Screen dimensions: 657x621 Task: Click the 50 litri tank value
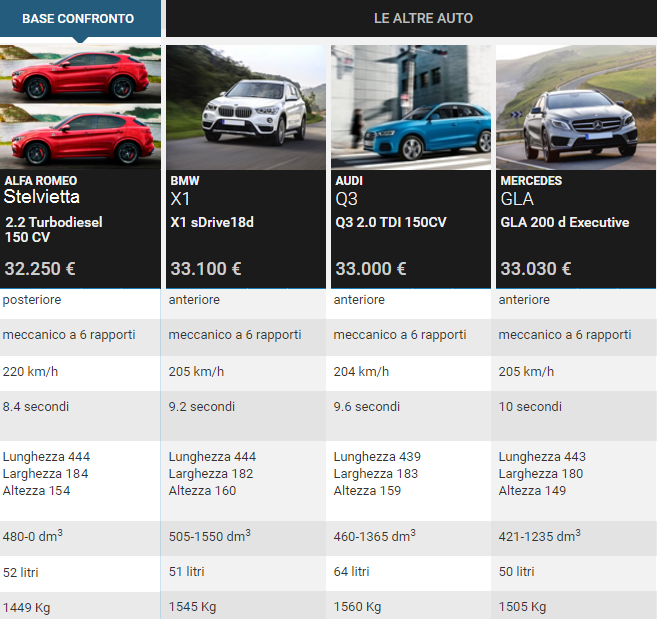pyautogui.click(x=517, y=572)
